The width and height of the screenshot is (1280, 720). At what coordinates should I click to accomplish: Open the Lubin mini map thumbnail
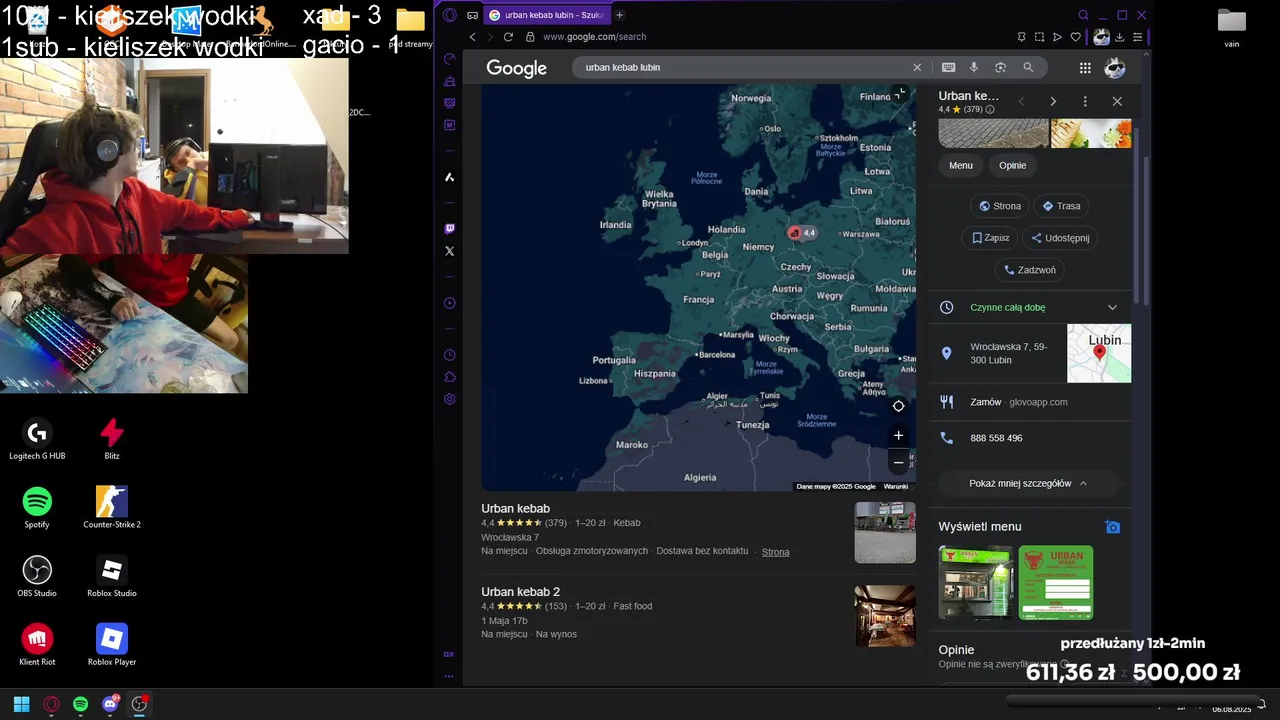1099,353
